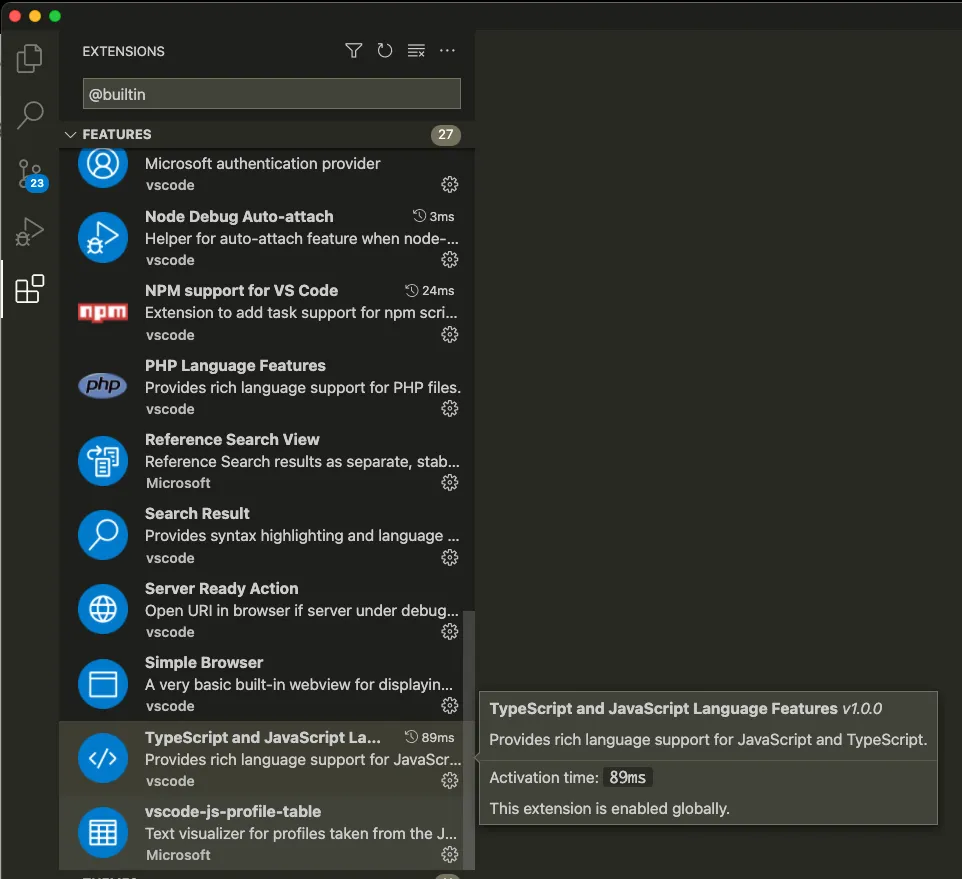Open gear for vscode-js-profile-table

click(x=450, y=854)
